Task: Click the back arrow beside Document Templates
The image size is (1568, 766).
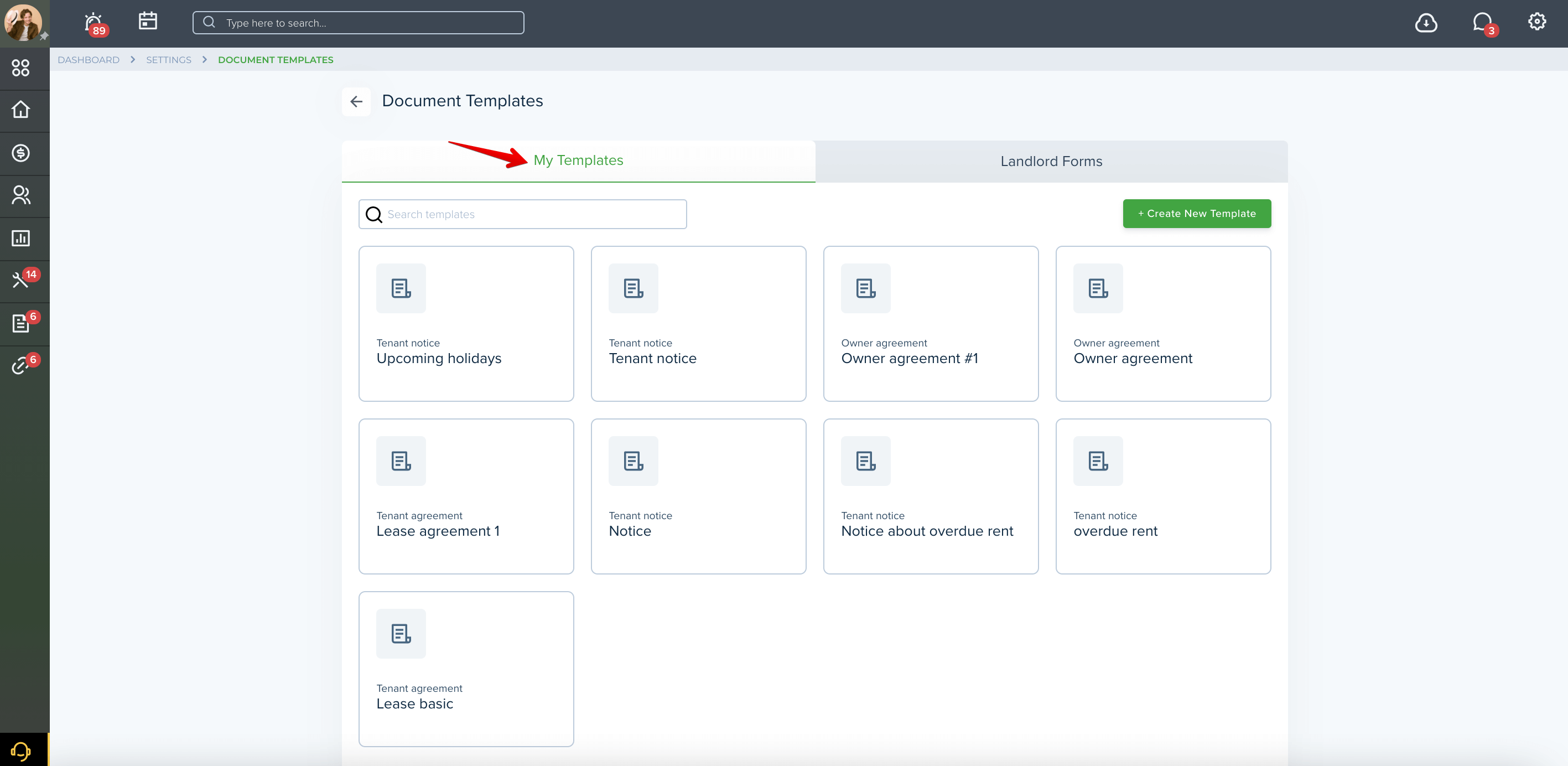Action: (356, 101)
